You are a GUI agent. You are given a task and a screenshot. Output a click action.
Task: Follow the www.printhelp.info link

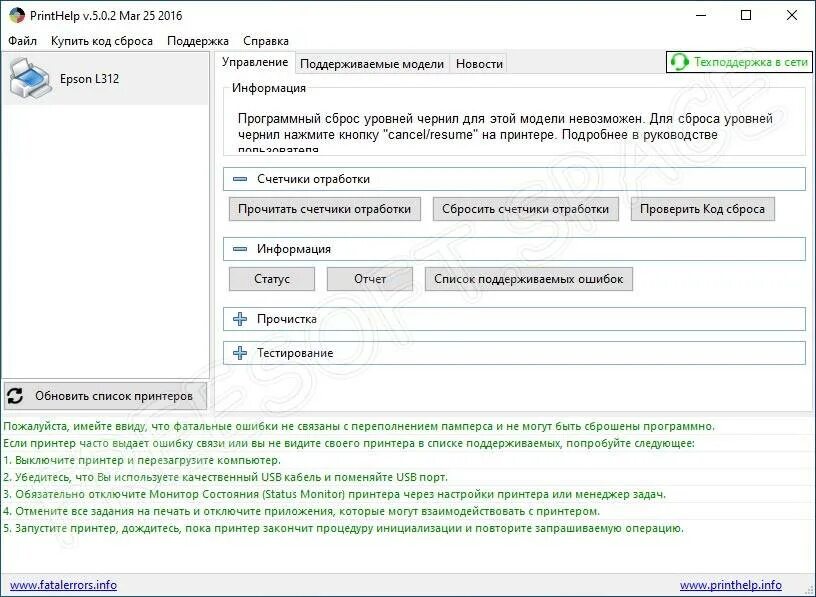point(733,585)
